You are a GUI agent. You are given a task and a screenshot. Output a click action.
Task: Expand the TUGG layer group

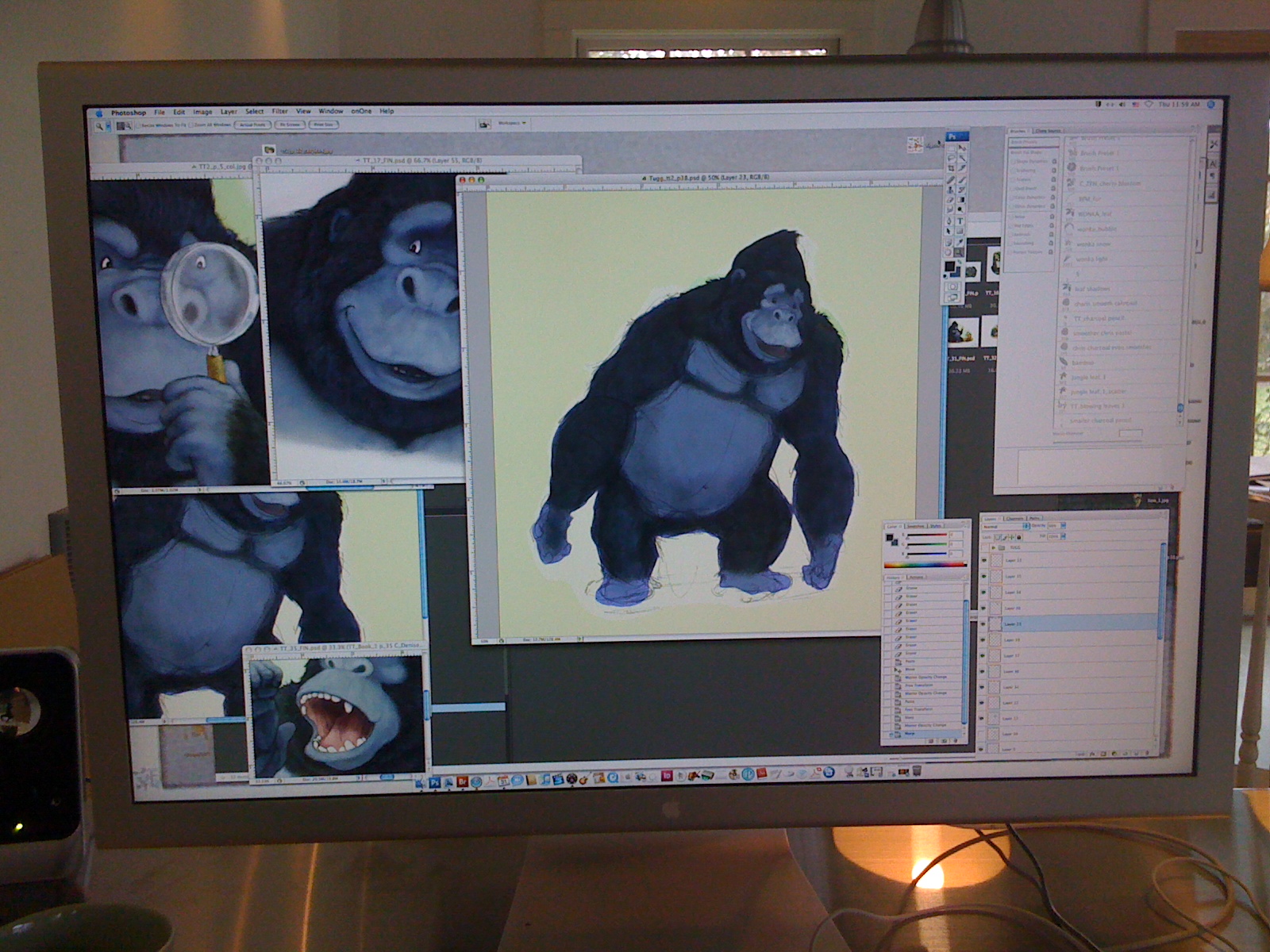click(993, 547)
